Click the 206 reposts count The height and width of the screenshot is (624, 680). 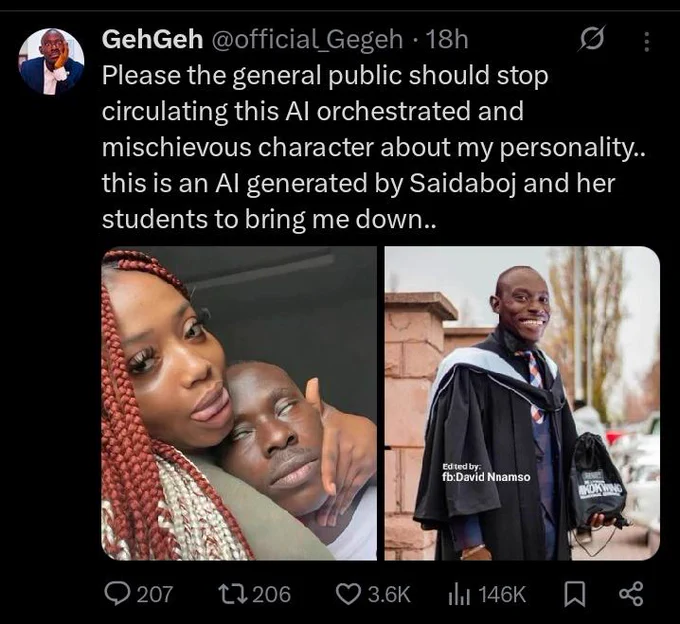pyautogui.click(x=271, y=594)
